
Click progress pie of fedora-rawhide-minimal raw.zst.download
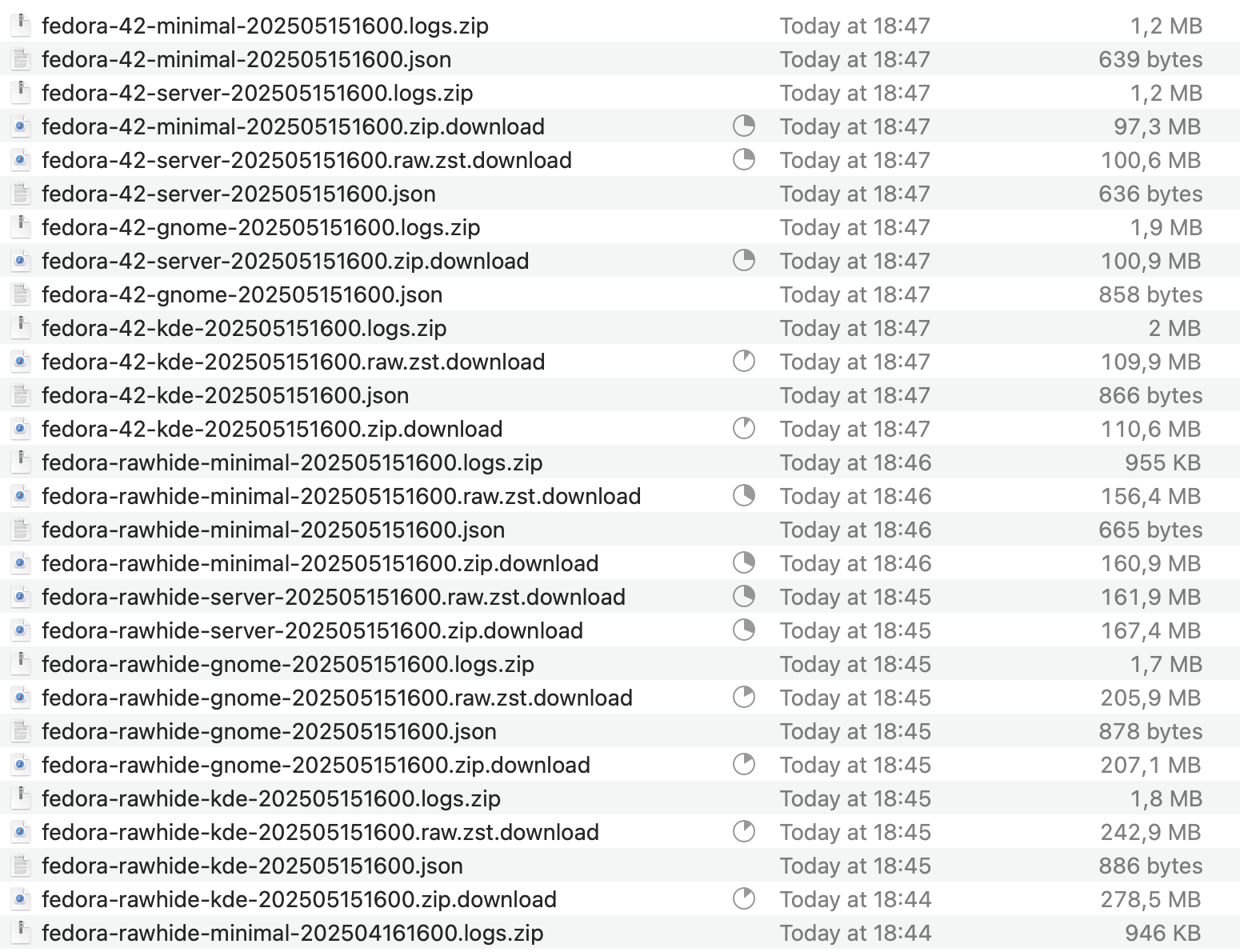pyautogui.click(x=744, y=495)
